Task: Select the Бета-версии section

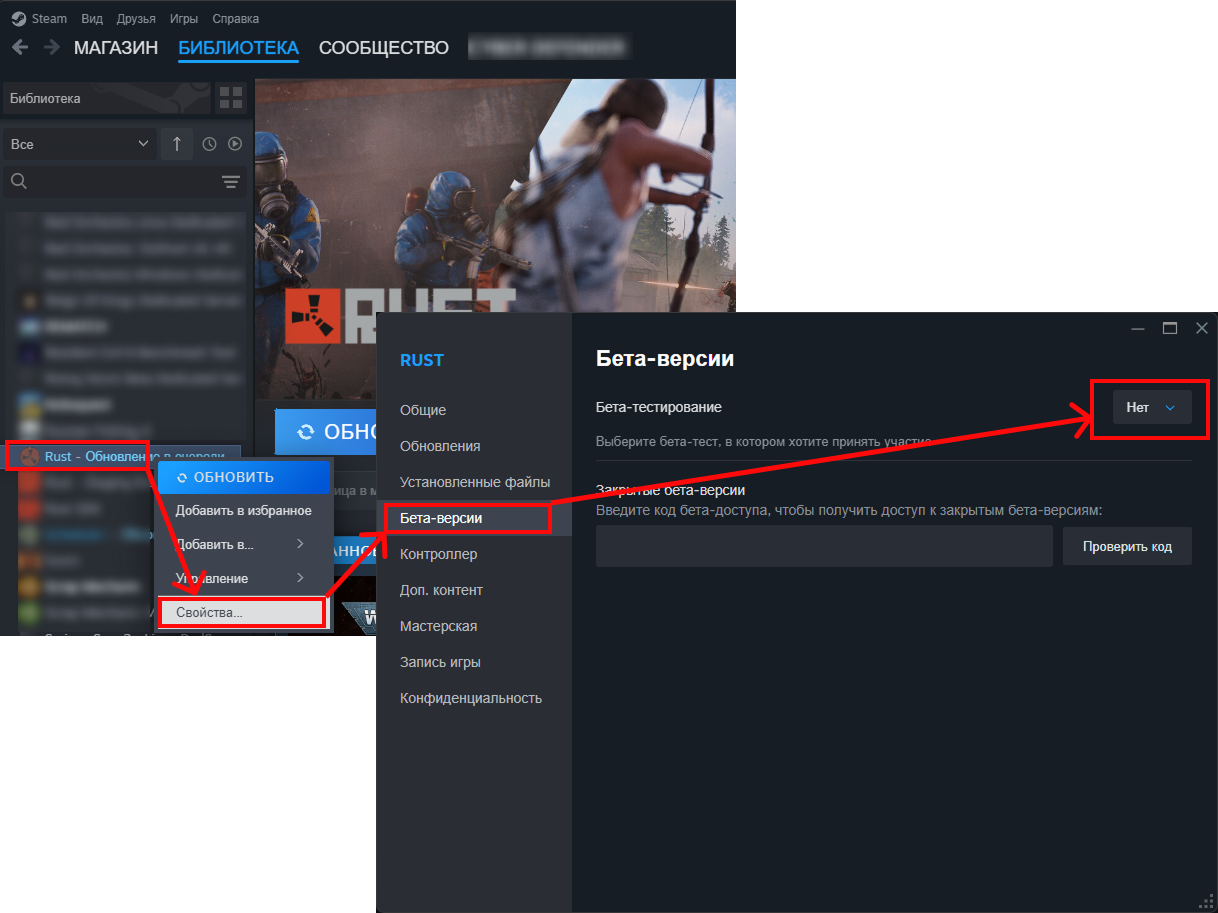Action: coord(474,518)
